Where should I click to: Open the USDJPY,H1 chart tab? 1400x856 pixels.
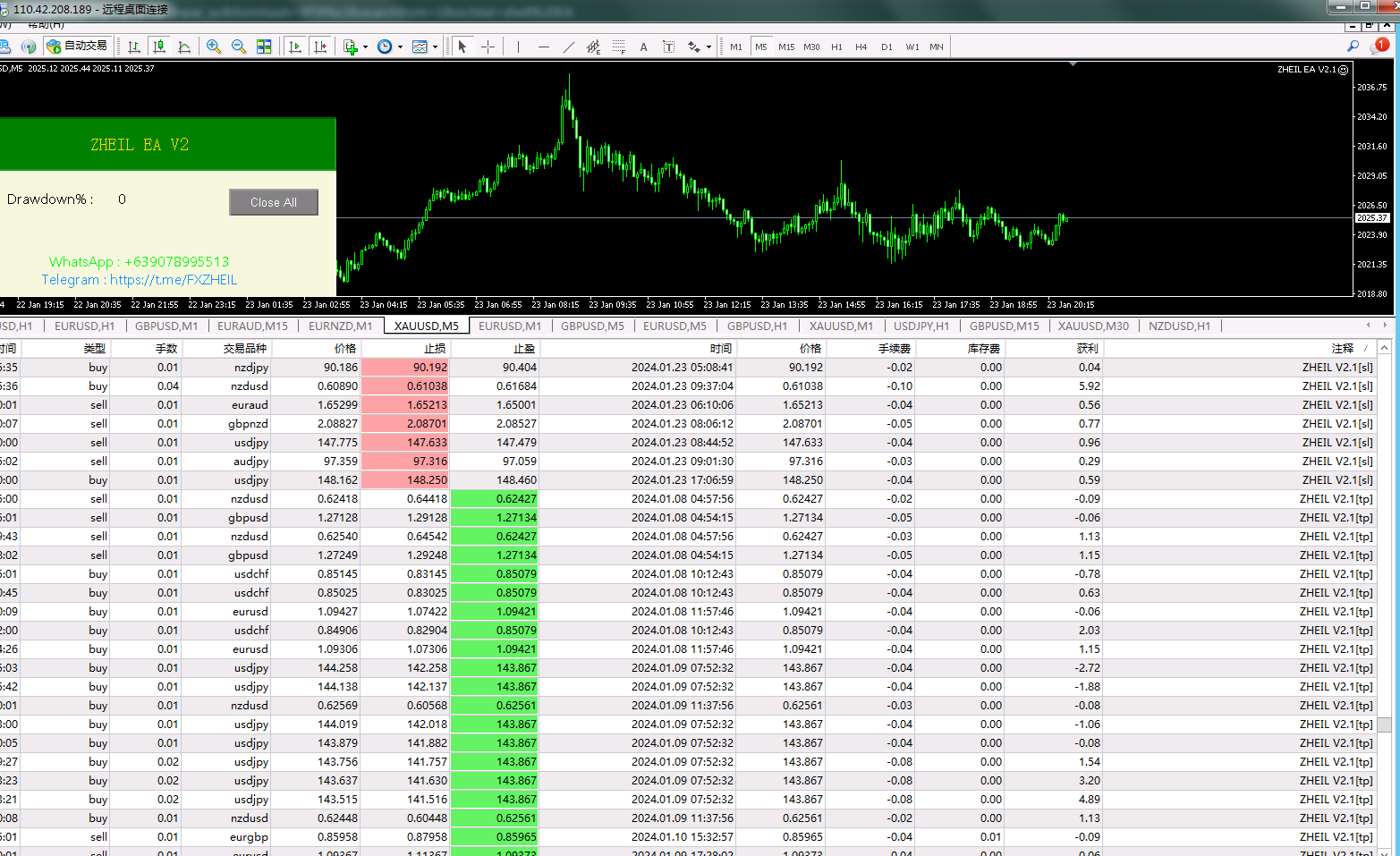(x=921, y=326)
